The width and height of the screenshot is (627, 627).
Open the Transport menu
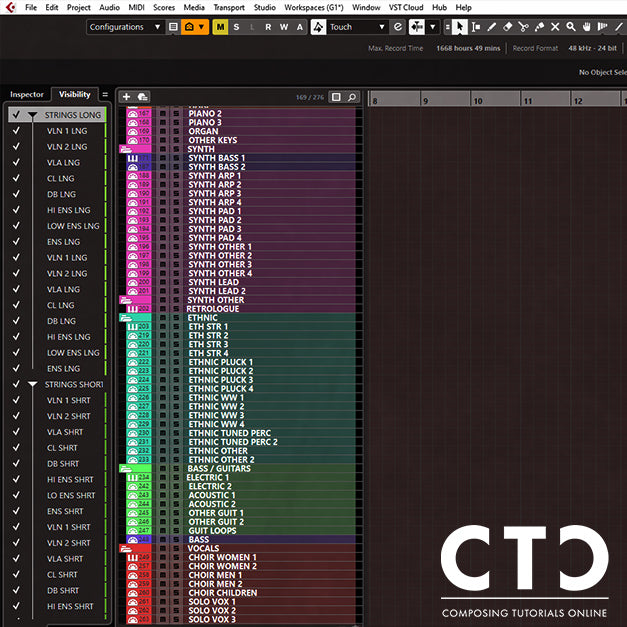coord(229,7)
